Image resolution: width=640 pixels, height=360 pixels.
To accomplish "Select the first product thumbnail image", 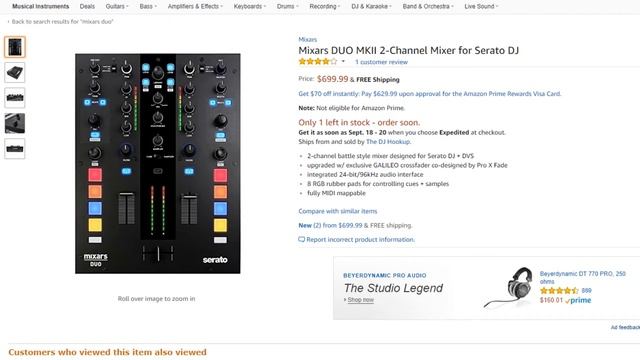I will click(x=15, y=47).
